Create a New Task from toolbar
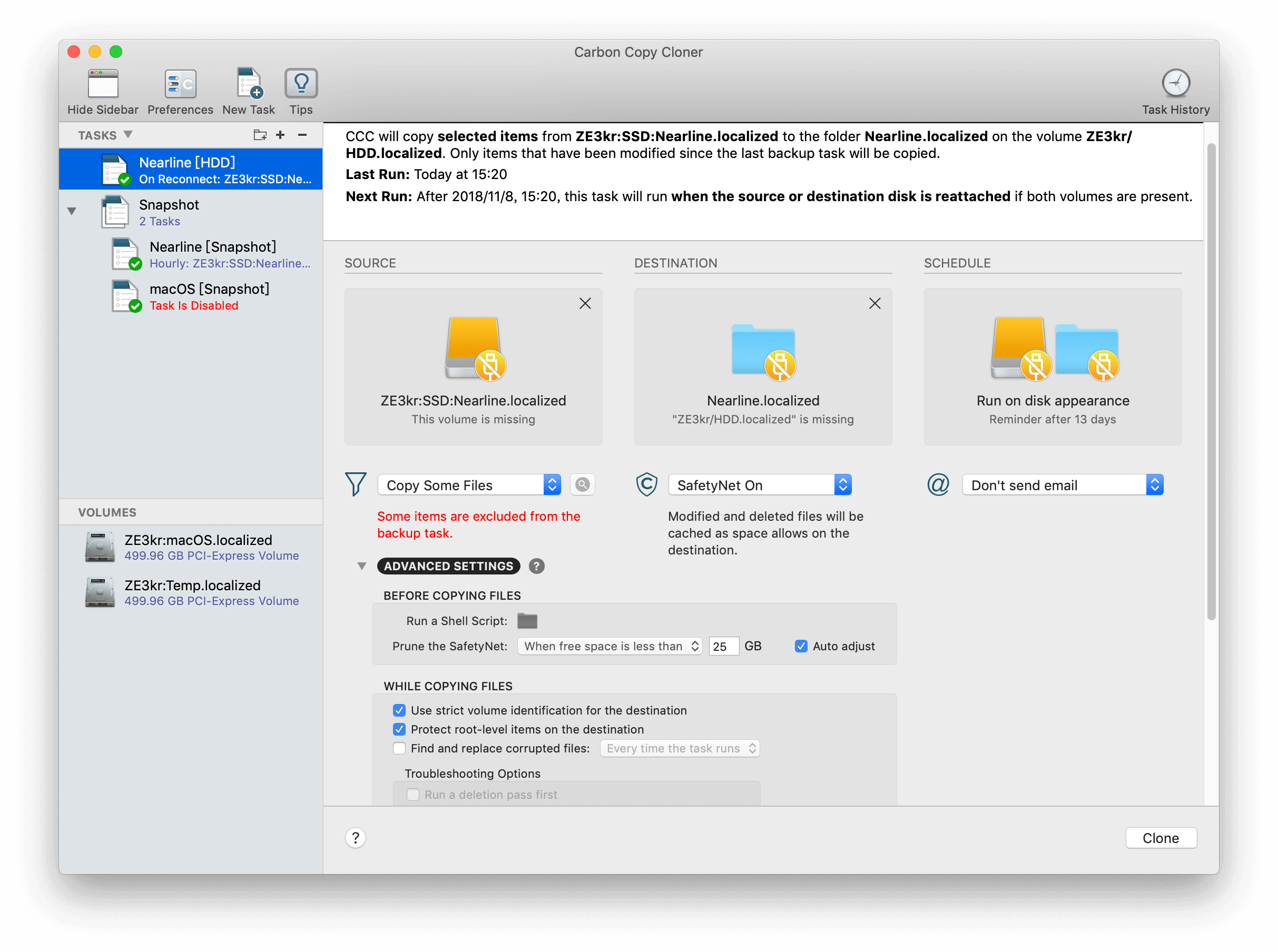The width and height of the screenshot is (1278, 952). click(x=249, y=84)
